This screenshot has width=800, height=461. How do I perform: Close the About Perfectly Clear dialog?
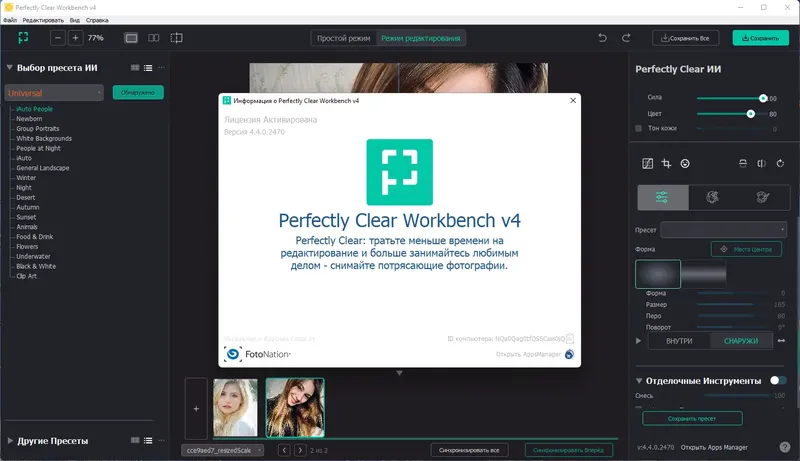tap(573, 100)
